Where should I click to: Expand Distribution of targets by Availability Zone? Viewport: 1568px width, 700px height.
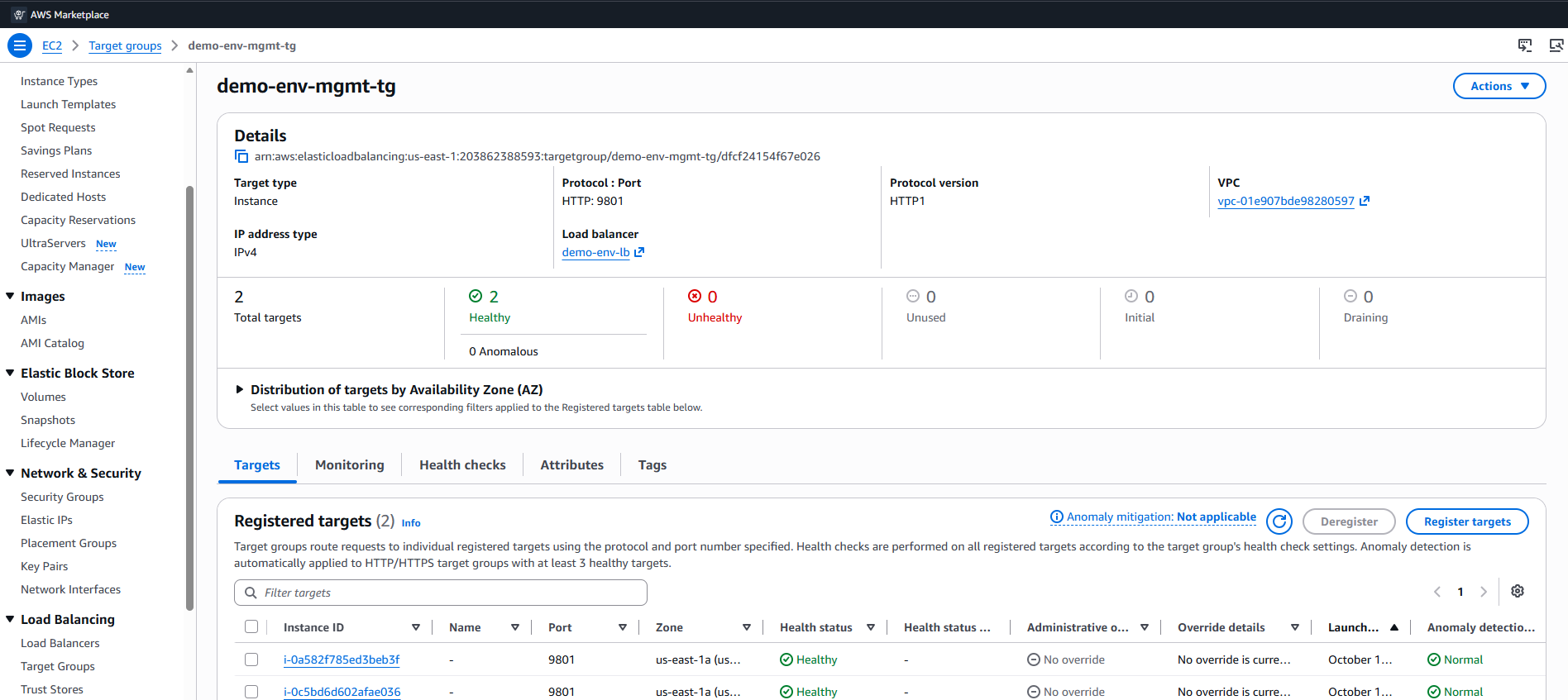pyautogui.click(x=240, y=389)
